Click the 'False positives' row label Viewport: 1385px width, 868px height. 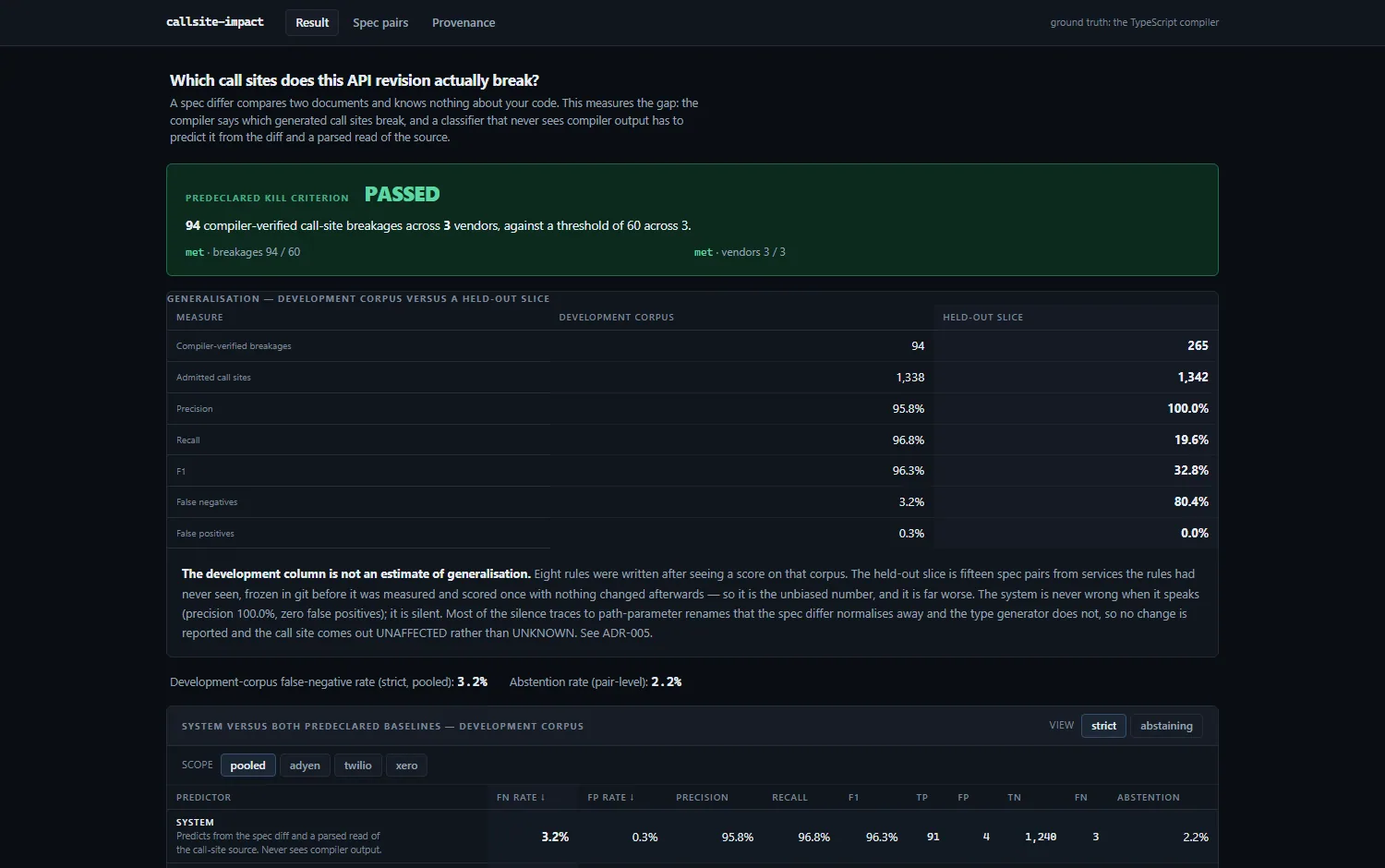[205, 534]
